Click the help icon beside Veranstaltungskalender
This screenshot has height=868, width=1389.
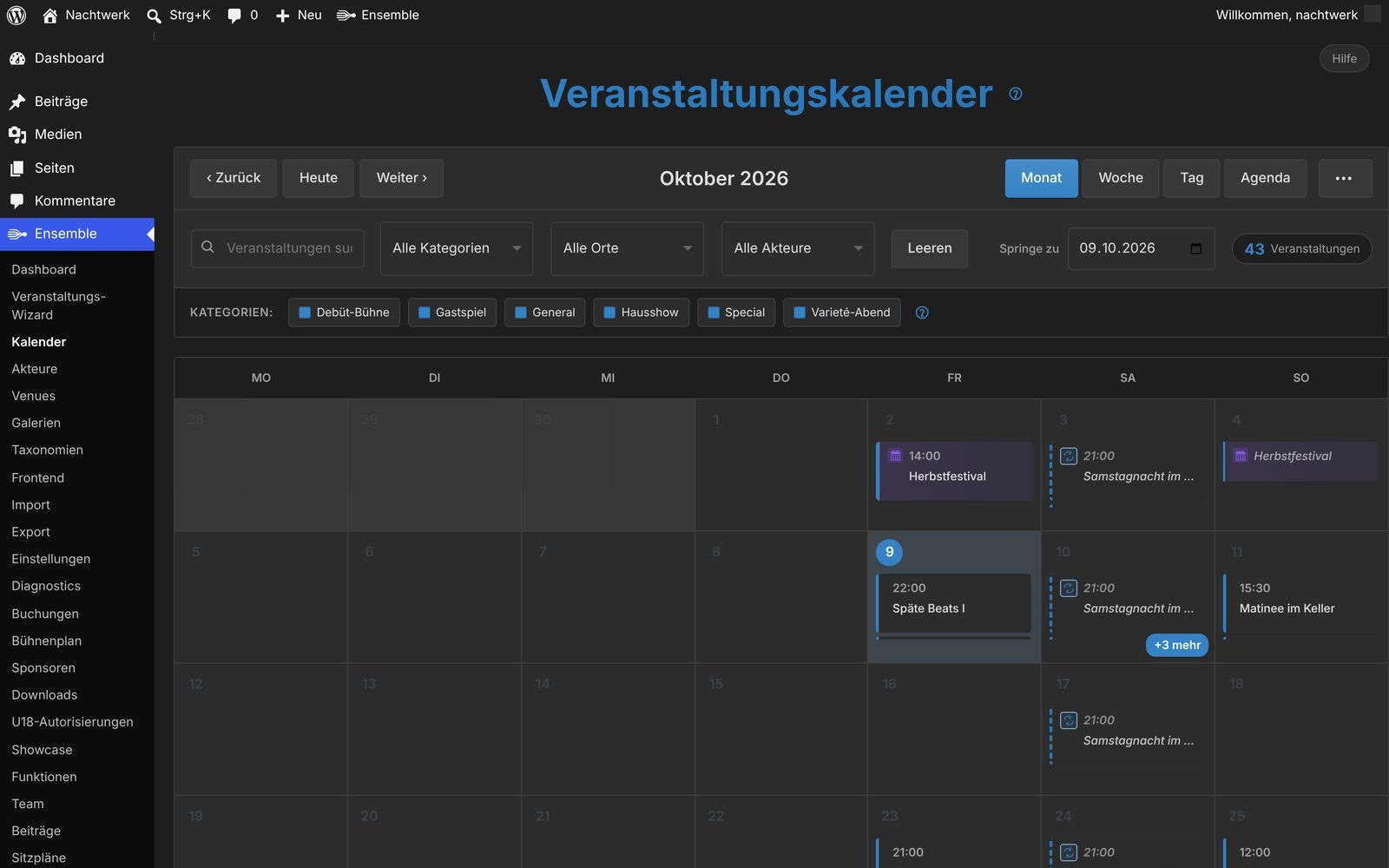[1016, 94]
